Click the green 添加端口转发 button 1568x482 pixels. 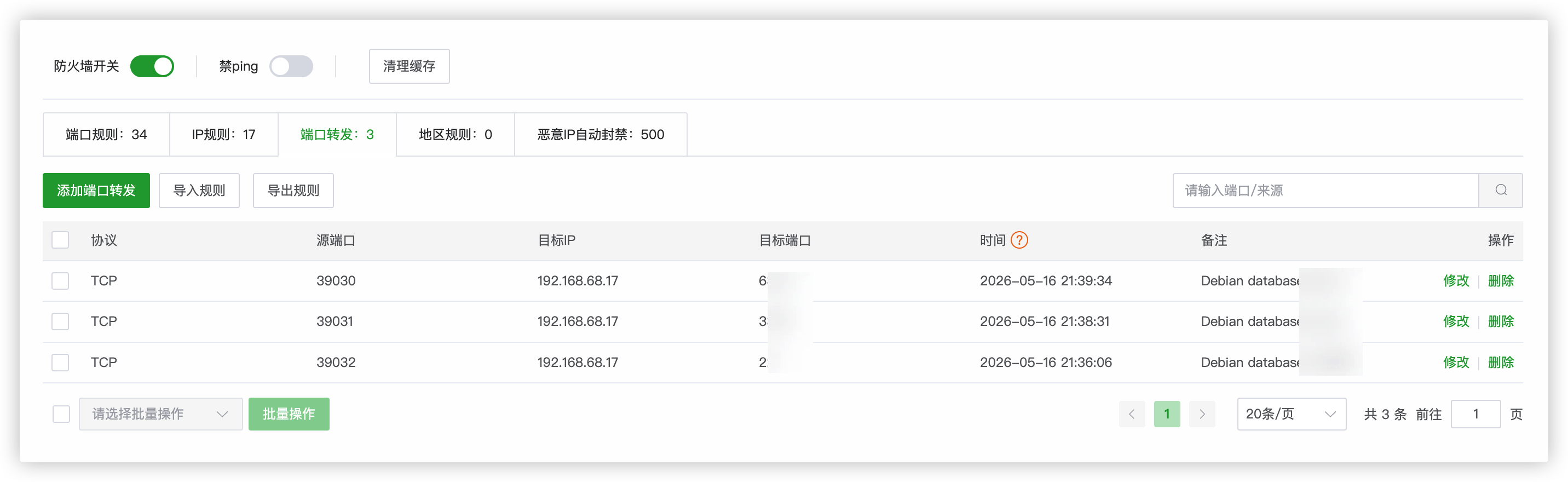tap(96, 191)
